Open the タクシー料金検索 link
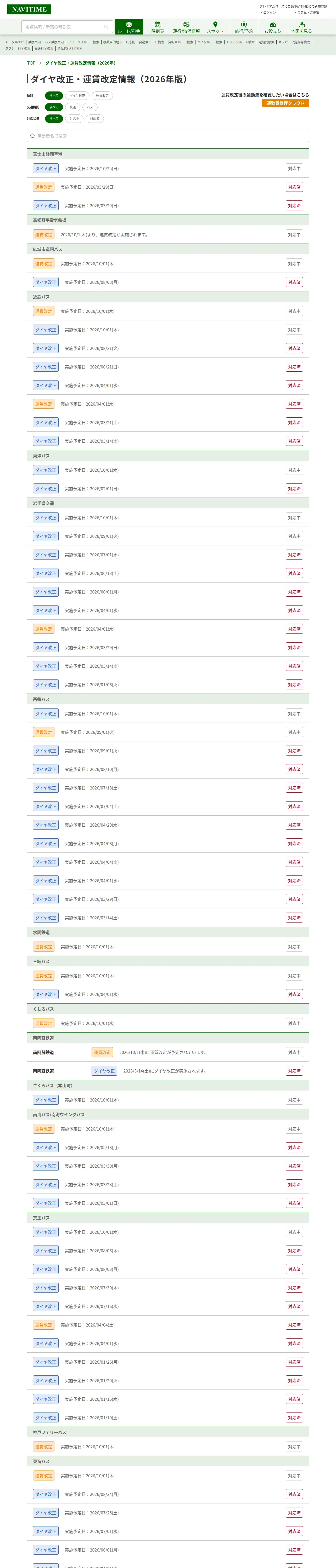Image resolution: width=336 pixels, height=1568 pixels. [18, 49]
